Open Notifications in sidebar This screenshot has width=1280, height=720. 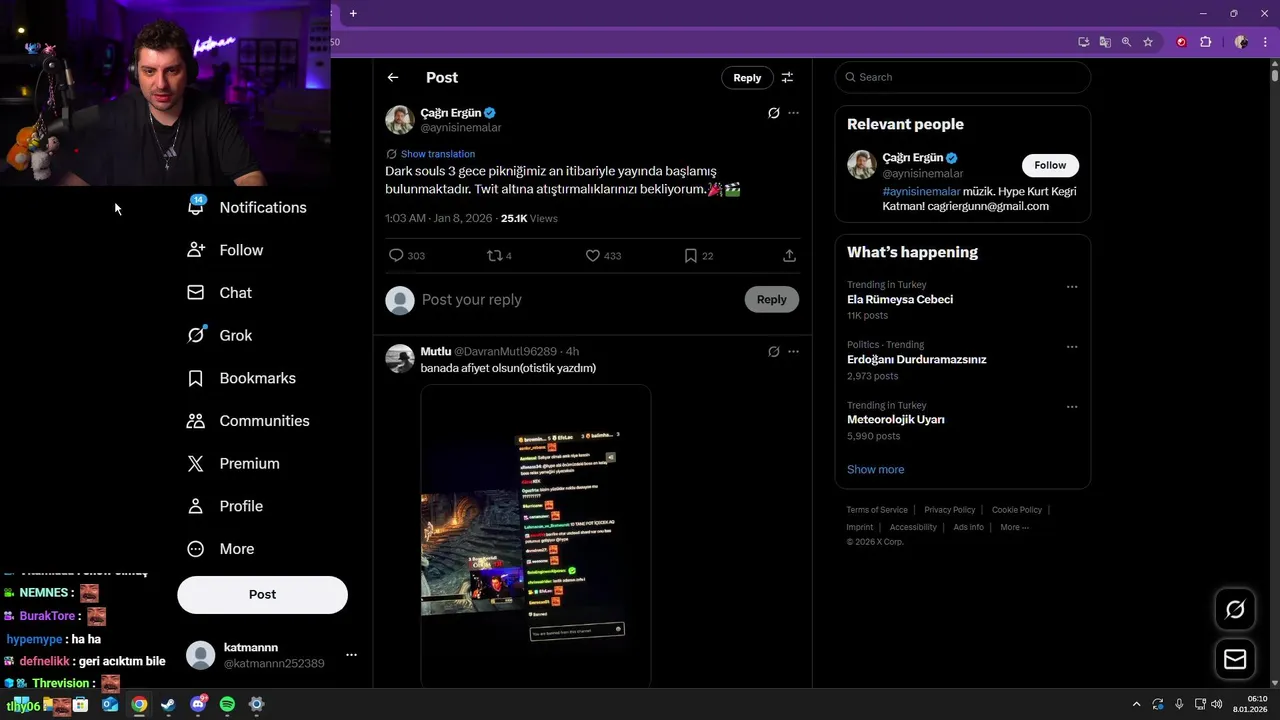pyautogui.click(x=247, y=207)
